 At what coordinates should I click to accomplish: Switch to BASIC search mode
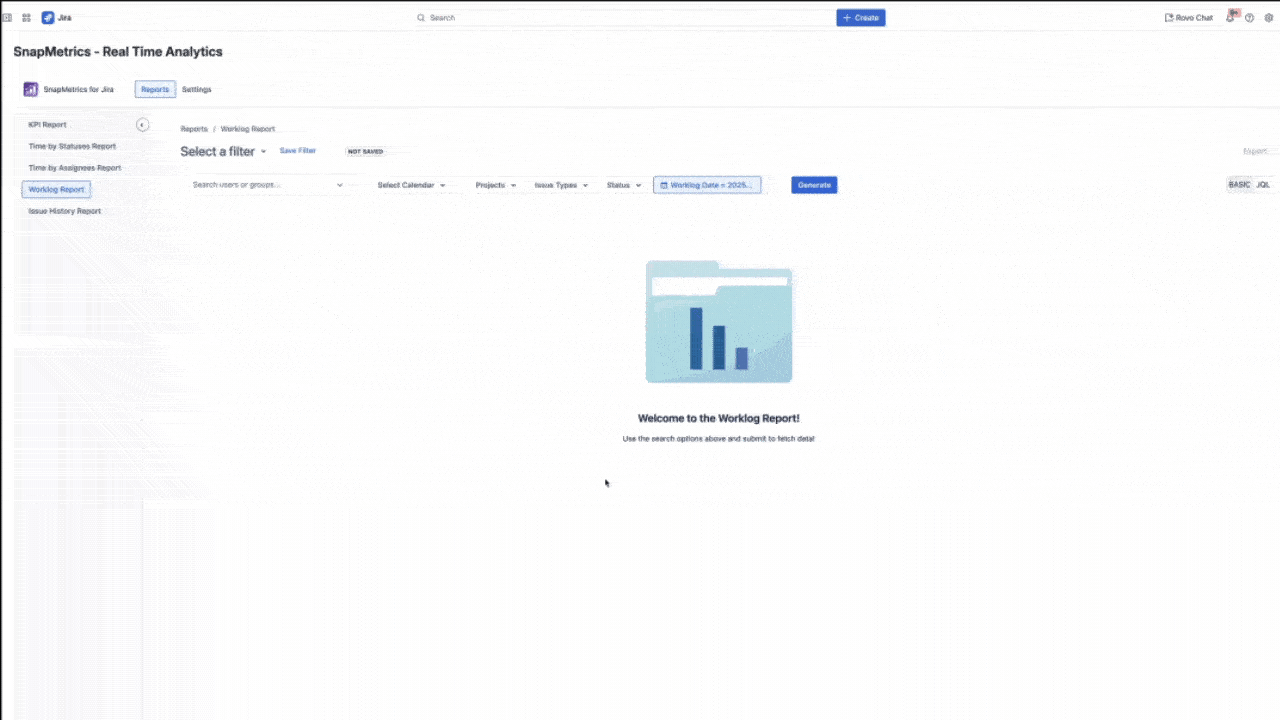1239,185
